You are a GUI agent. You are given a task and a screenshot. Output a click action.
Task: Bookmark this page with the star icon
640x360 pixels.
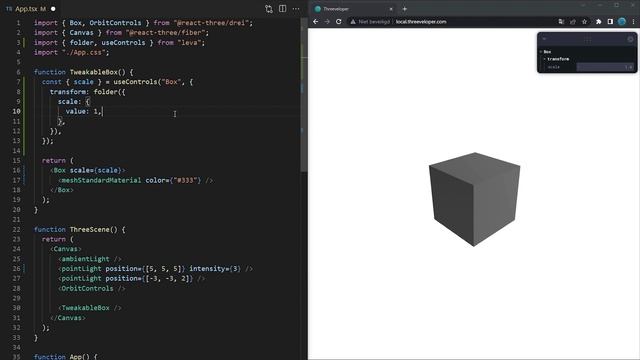pos(584,22)
